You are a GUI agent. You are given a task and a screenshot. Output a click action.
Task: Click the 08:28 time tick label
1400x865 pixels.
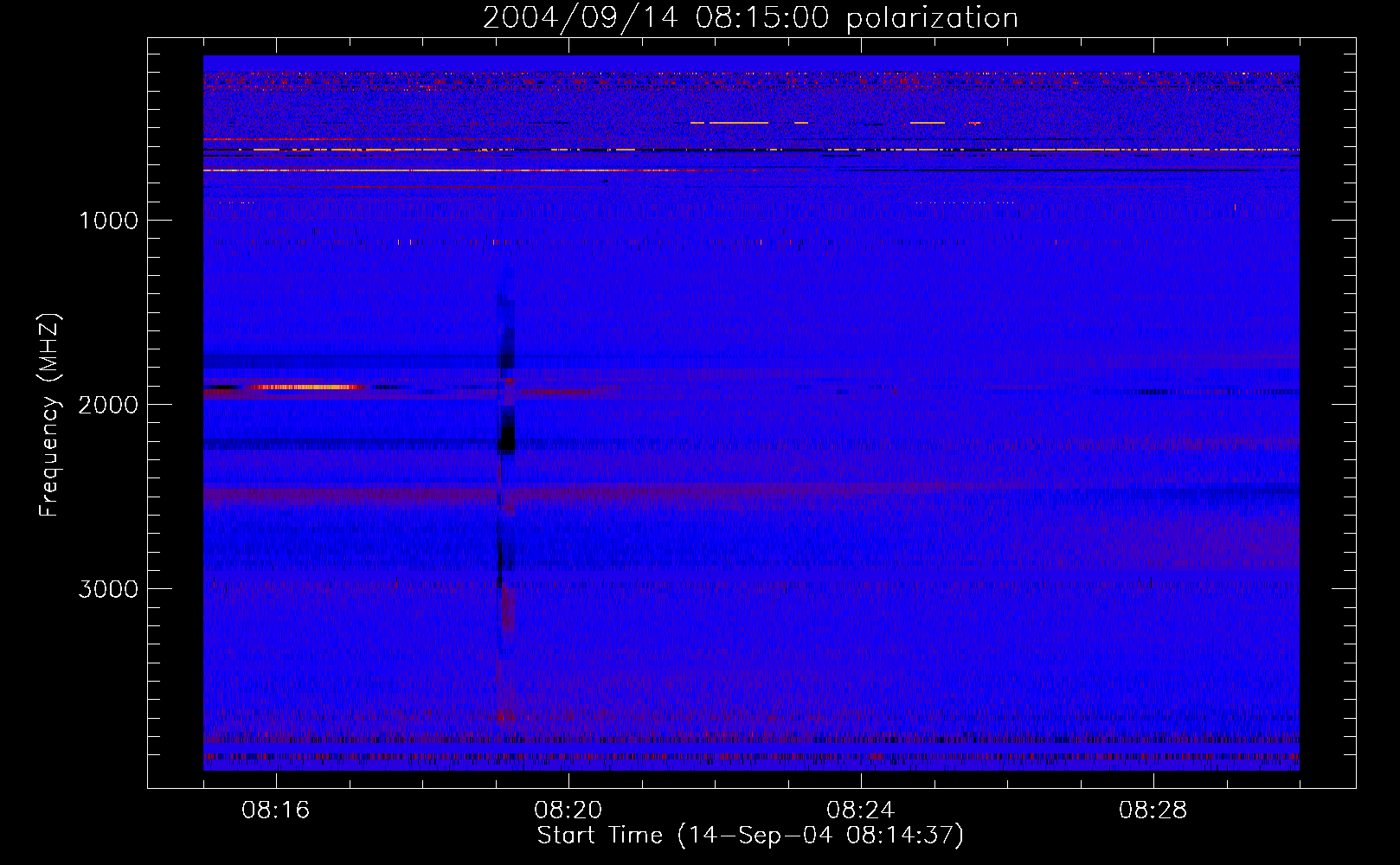point(1153,811)
